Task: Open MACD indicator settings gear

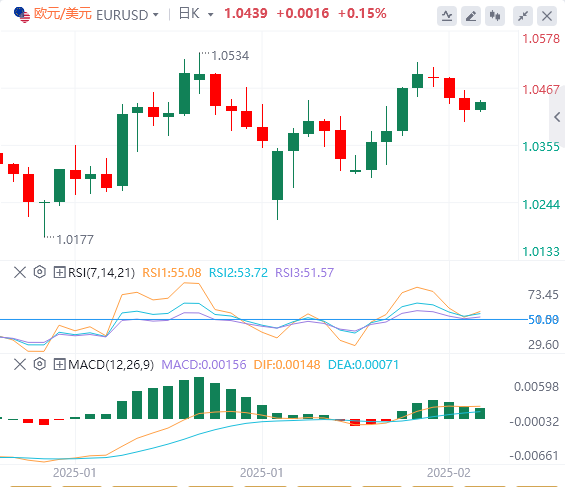Action: coord(40,364)
